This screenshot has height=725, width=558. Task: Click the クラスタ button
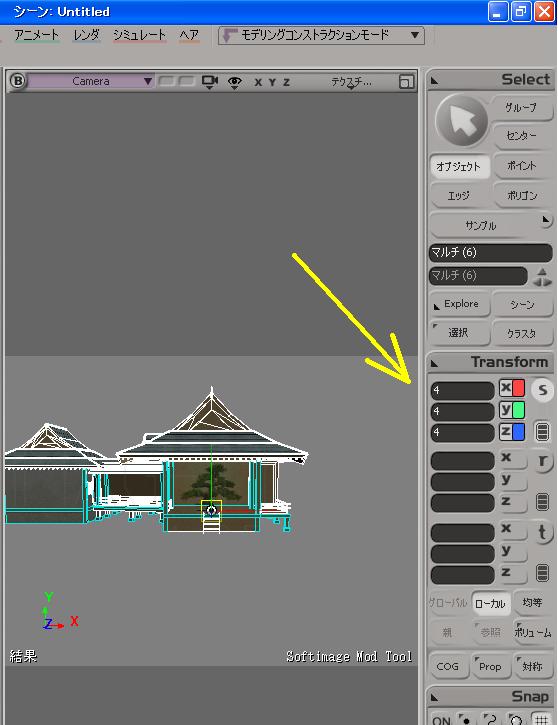(522, 333)
